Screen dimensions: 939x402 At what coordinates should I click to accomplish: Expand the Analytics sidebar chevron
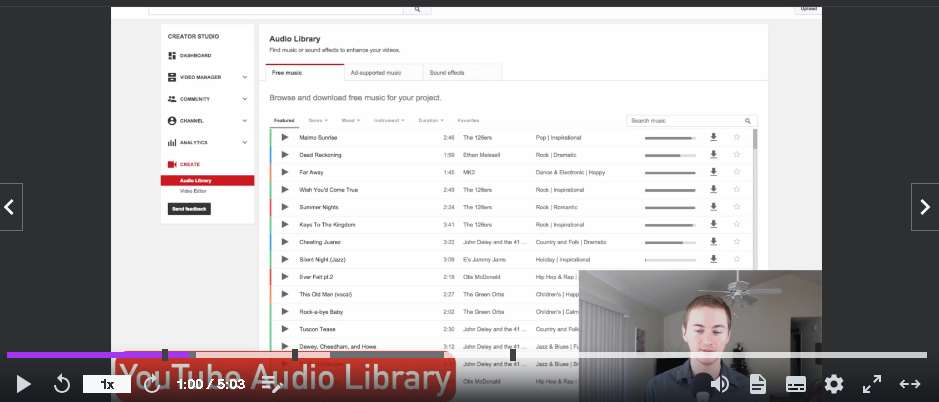coord(244,143)
